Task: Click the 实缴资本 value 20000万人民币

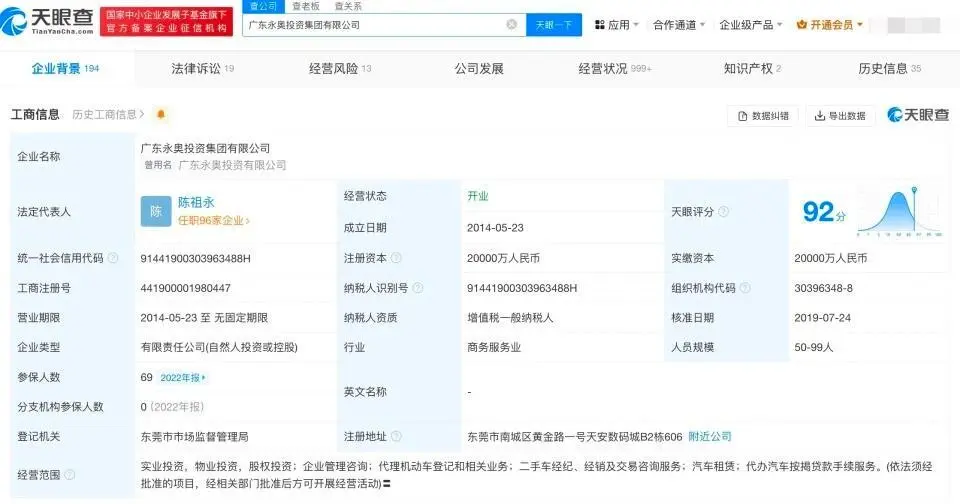Action: (831, 258)
